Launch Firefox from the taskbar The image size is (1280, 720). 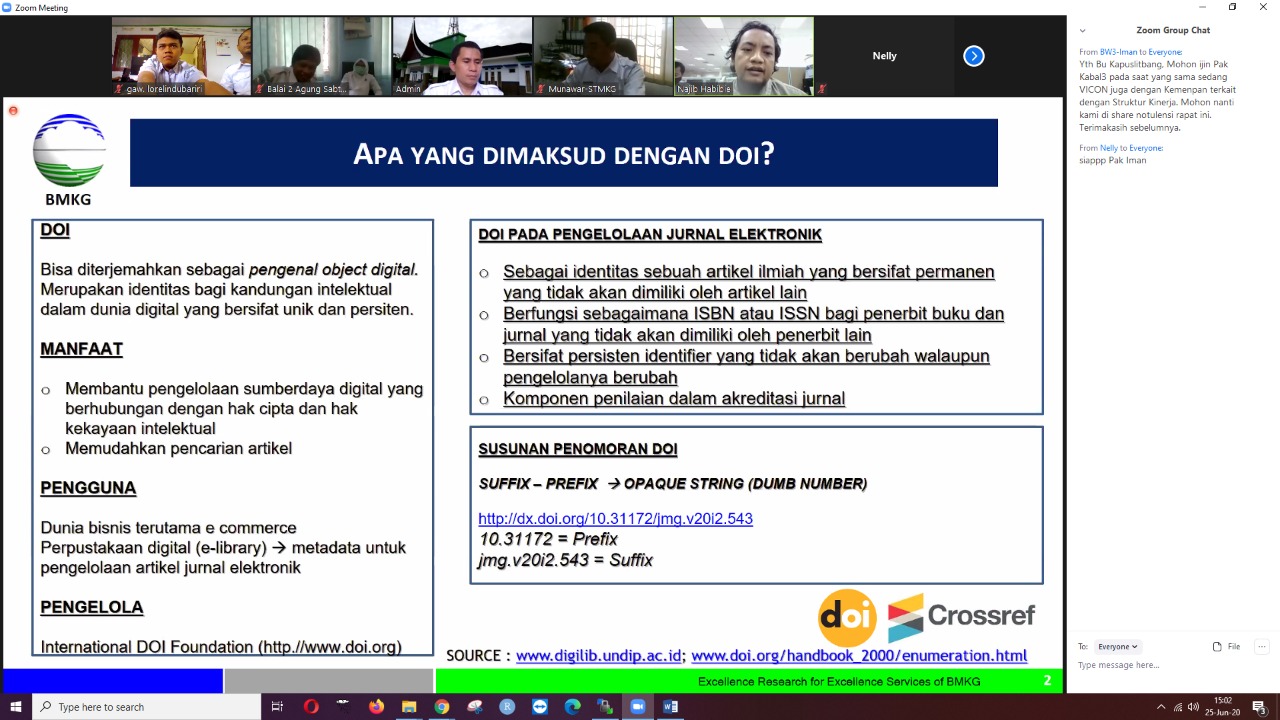376,707
